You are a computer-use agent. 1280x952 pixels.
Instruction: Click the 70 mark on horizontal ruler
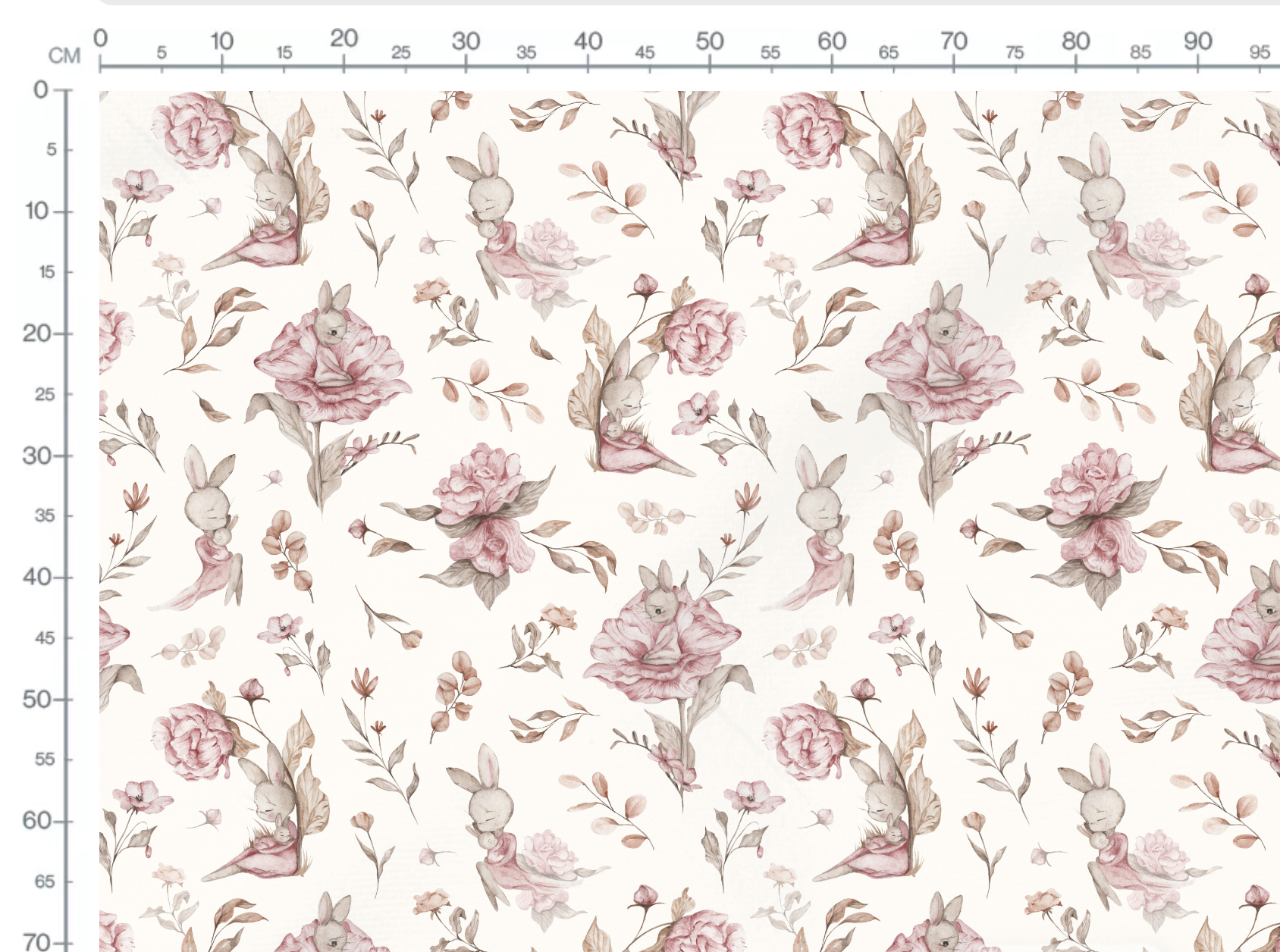pyautogui.click(x=954, y=41)
